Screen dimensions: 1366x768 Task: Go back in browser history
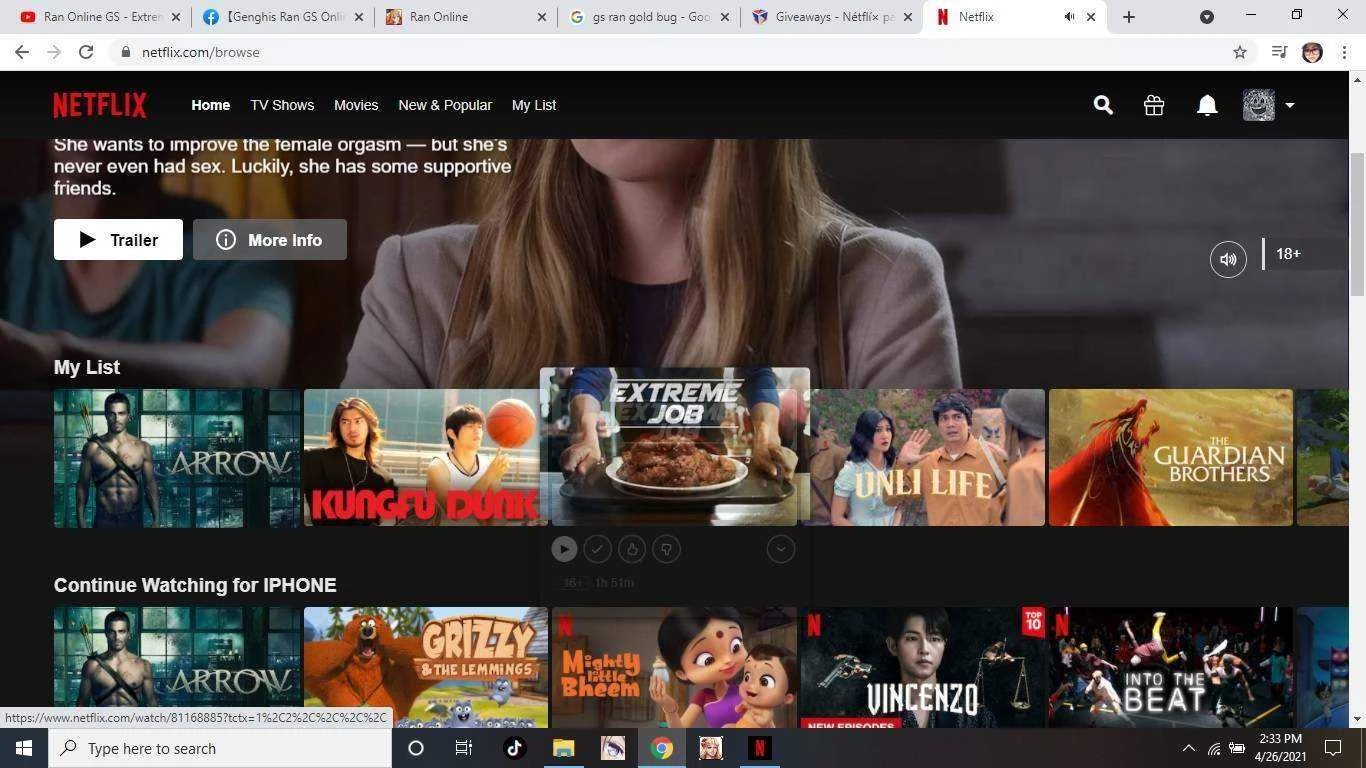coord(22,52)
